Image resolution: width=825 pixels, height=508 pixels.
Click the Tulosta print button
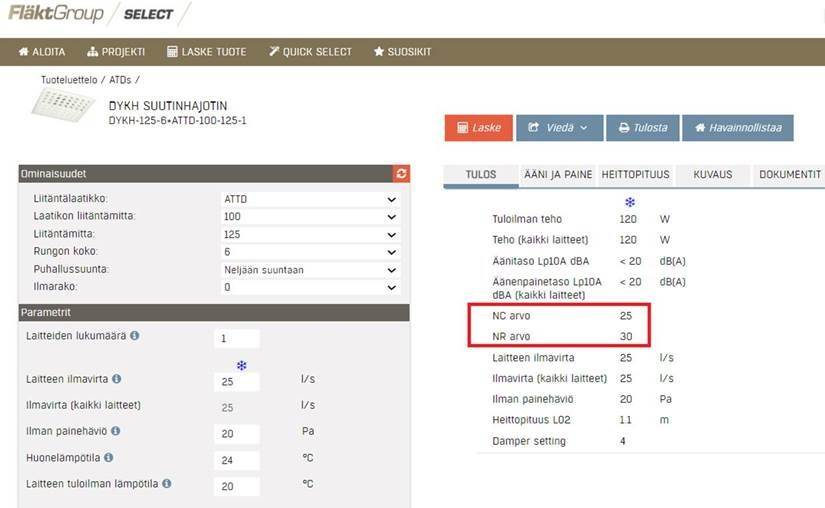[x=642, y=128]
